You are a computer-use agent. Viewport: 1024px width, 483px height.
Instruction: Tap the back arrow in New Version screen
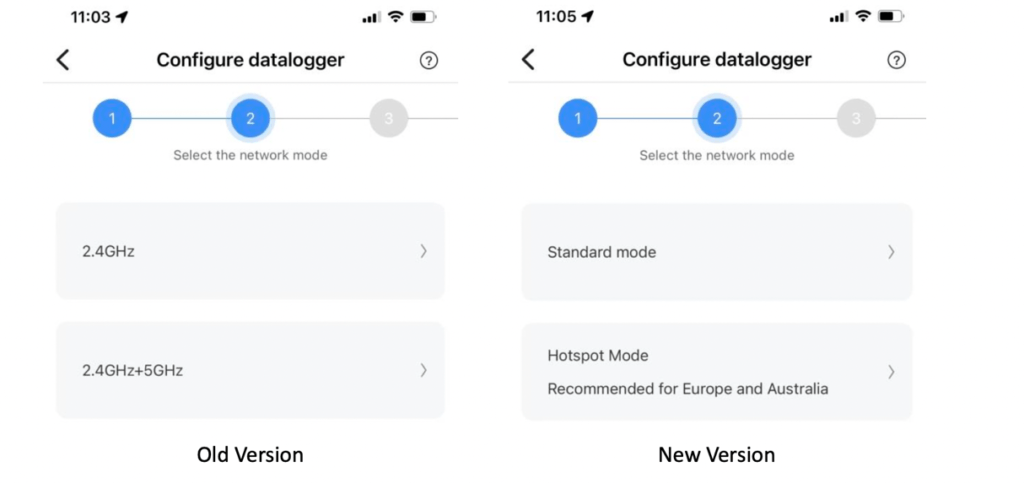pyautogui.click(x=528, y=59)
